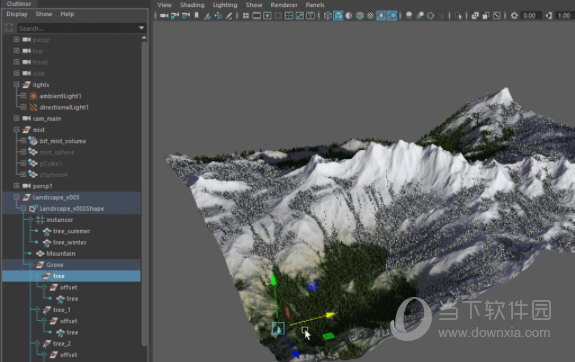Image resolution: width=575 pixels, height=362 pixels.
Task: Click the Select Camera toolbar icon
Action: (164, 15)
